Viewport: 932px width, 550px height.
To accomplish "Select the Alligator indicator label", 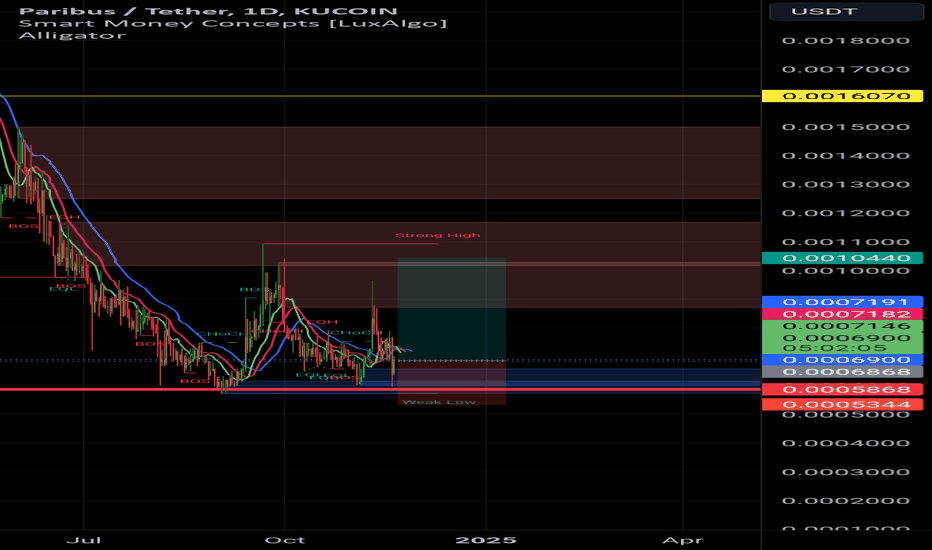I will tap(73, 35).
